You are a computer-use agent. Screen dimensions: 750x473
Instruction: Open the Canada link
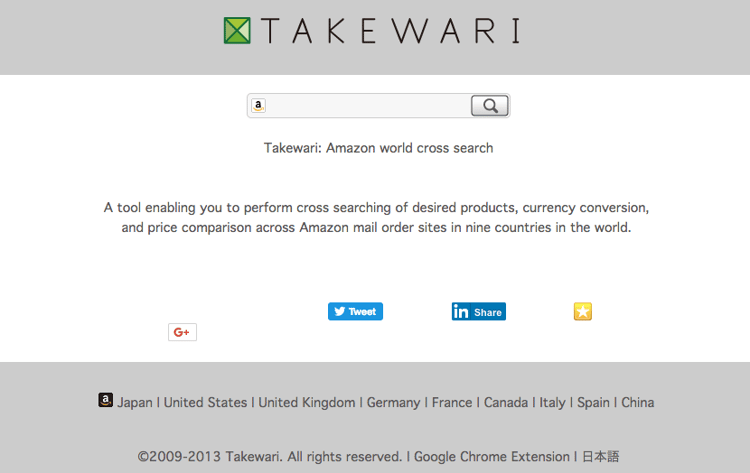[506, 403]
